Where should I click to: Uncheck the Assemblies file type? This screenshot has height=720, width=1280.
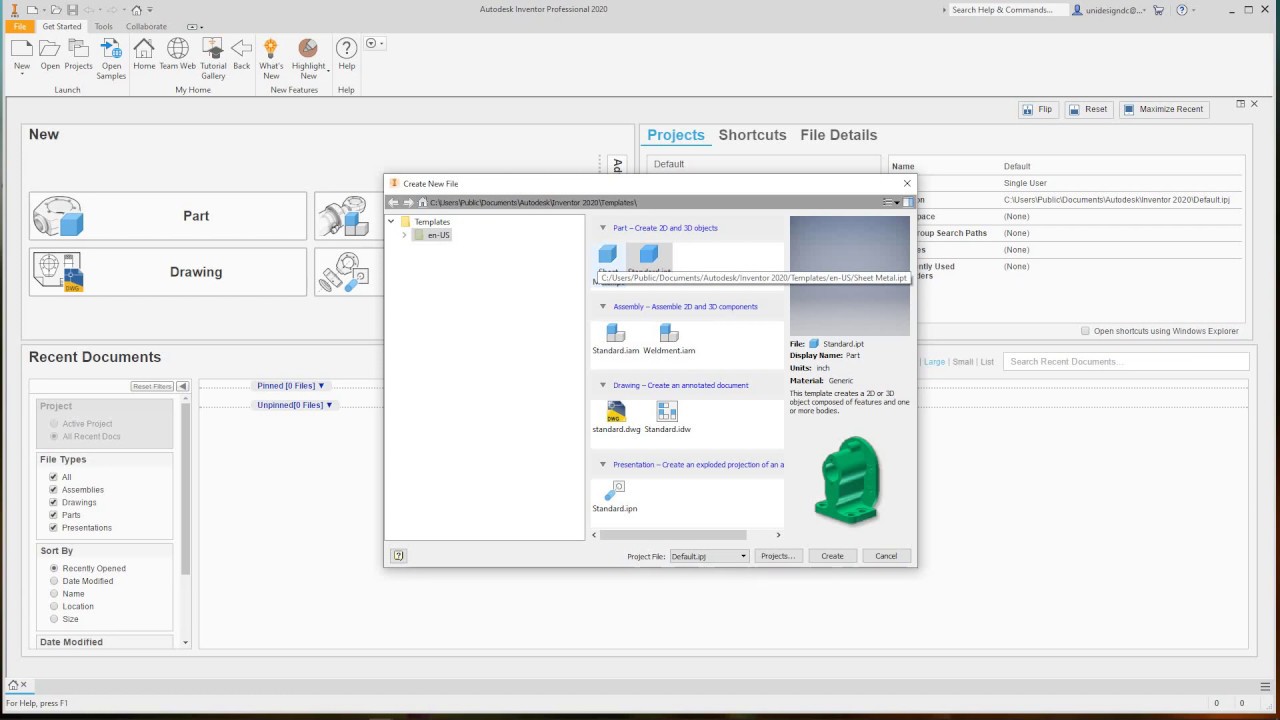tap(53, 490)
